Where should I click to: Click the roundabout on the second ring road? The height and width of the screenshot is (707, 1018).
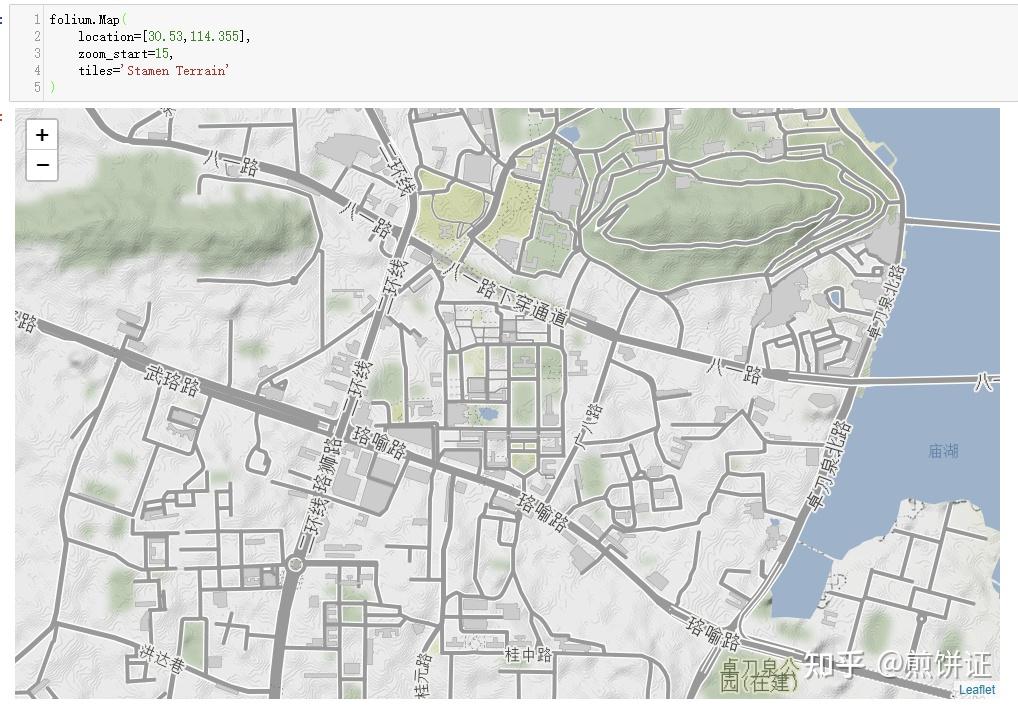click(x=296, y=564)
